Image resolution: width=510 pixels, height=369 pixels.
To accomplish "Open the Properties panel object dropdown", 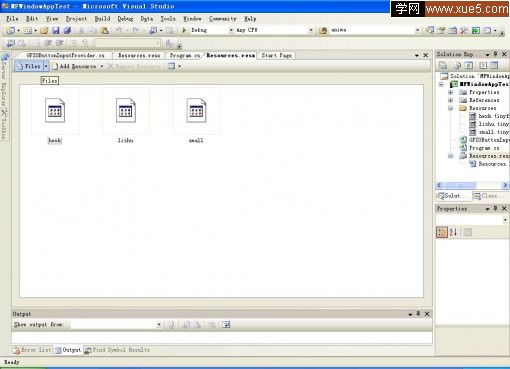I will click(x=505, y=220).
